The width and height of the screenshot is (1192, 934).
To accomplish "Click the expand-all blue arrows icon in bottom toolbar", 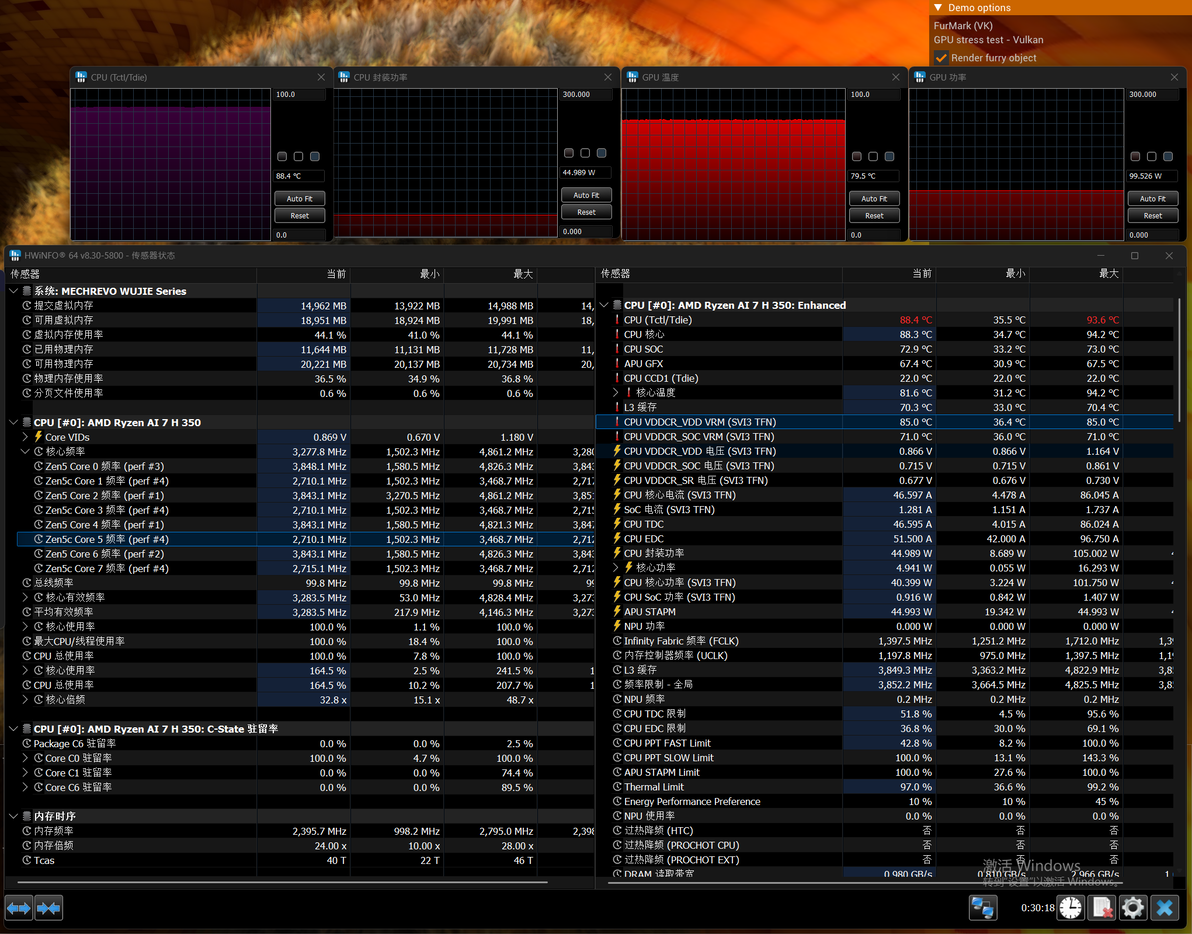I will point(18,907).
